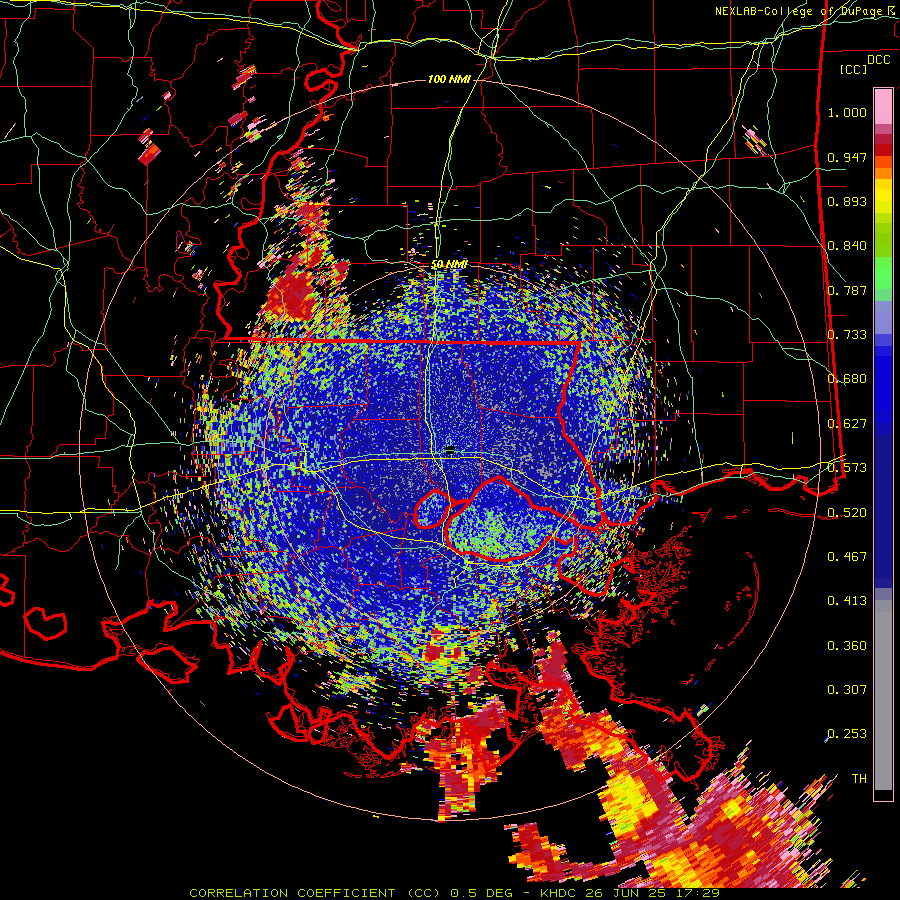The image size is (900, 900).
Task: Select the 0.573 legend value
Action: pyautogui.click(x=847, y=468)
